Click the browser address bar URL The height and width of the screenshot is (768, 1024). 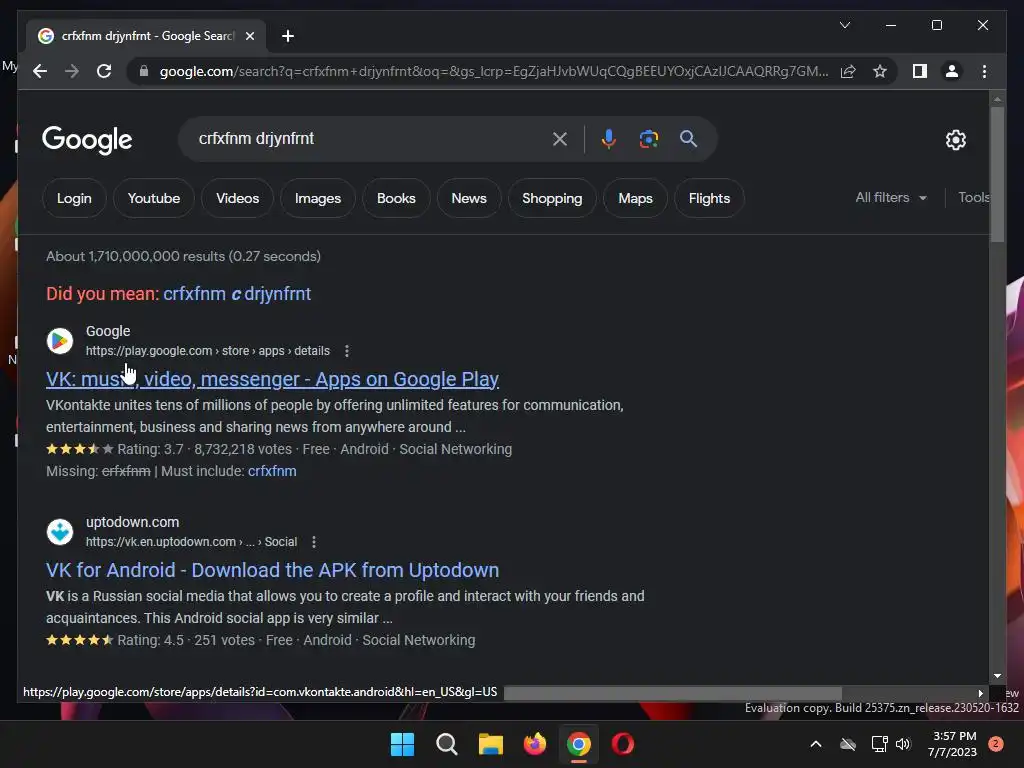point(494,71)
